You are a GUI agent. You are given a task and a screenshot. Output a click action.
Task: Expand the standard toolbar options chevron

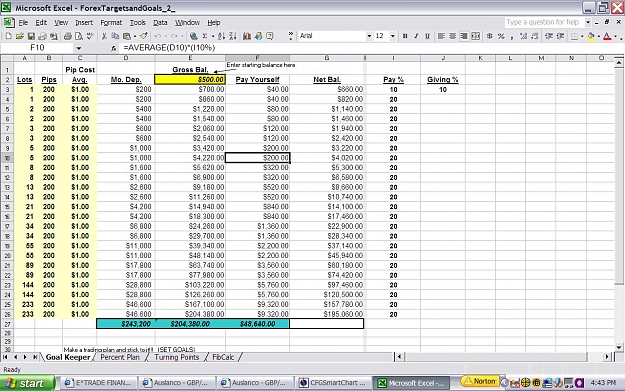pos(291,36)
